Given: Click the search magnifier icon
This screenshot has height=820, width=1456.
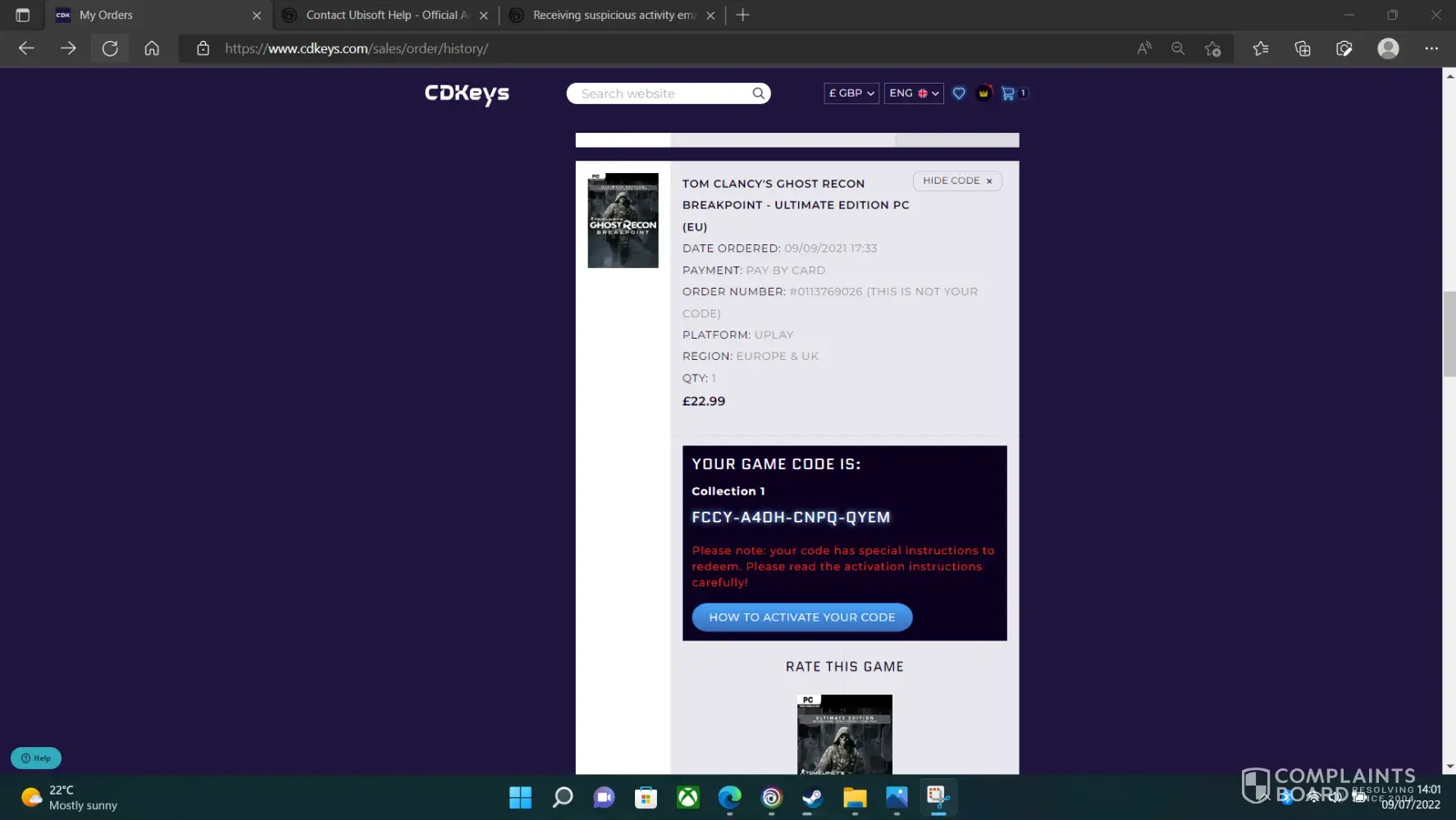Looking at the screenshot, I should pyautogui.click(x=758, y=93).
